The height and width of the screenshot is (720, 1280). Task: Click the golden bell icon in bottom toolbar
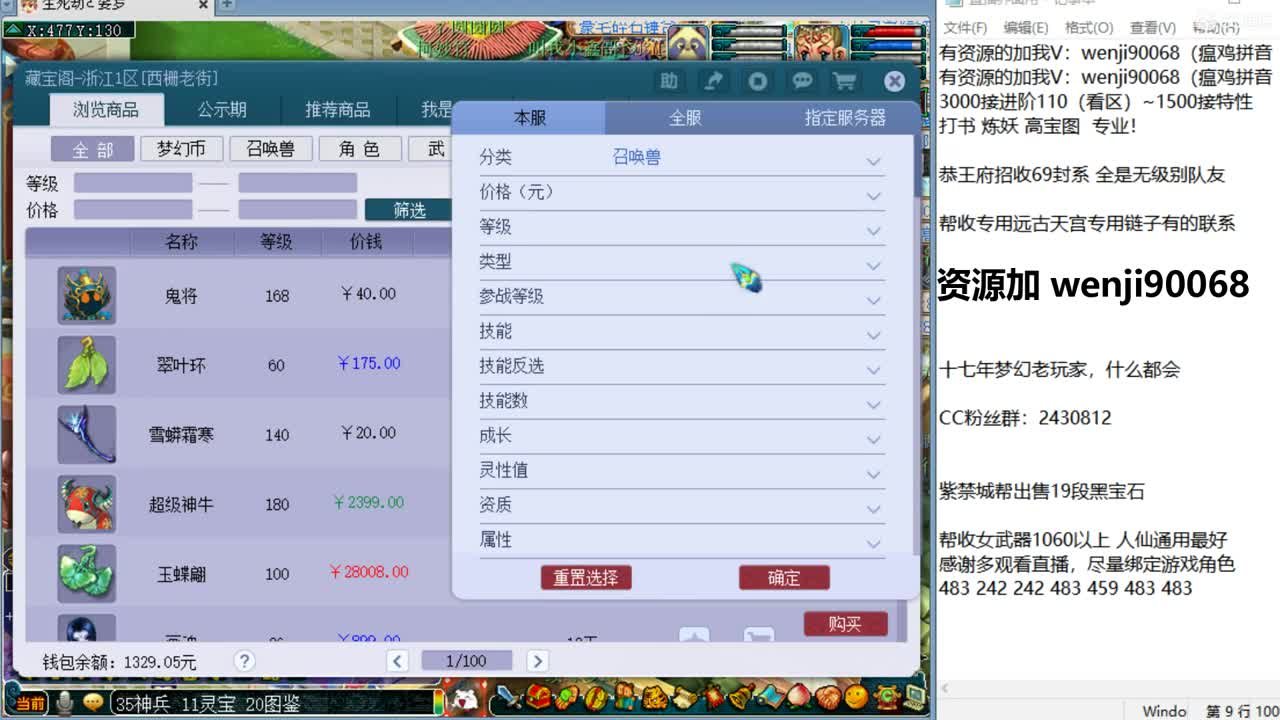743,695
